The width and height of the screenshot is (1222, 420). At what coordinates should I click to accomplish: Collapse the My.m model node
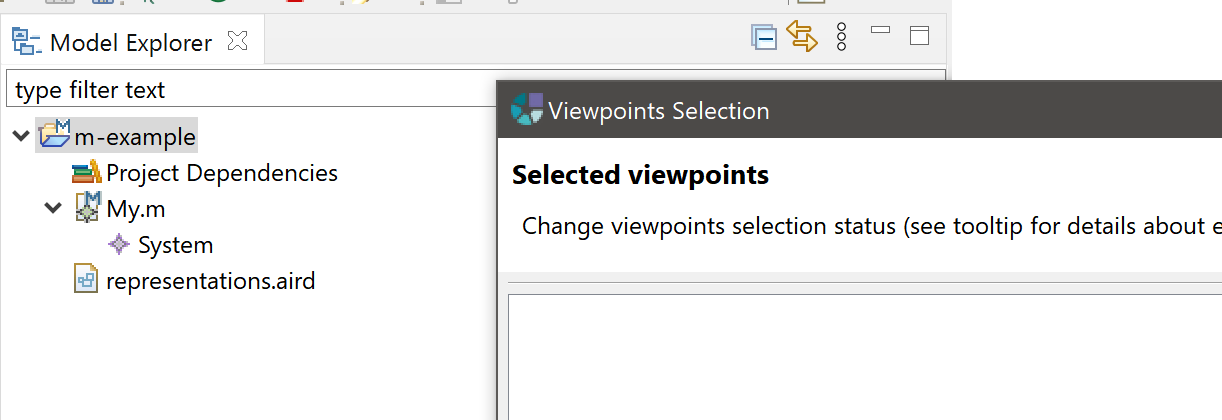click(x=53, y=209)
